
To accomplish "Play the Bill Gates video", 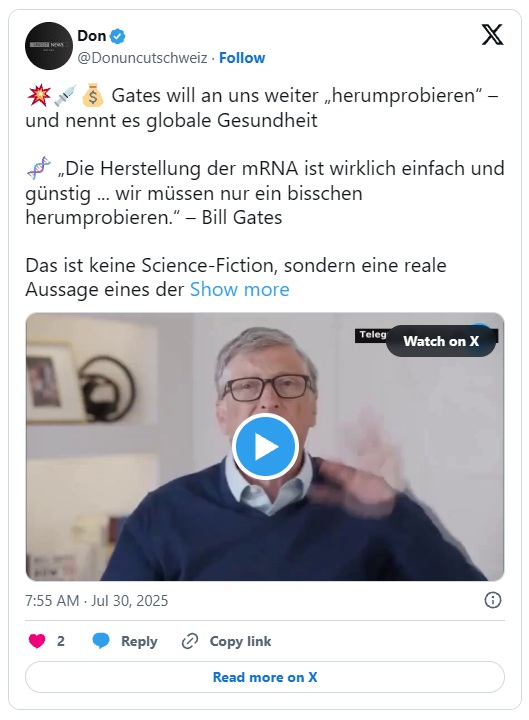I will (x=265, y=446).
